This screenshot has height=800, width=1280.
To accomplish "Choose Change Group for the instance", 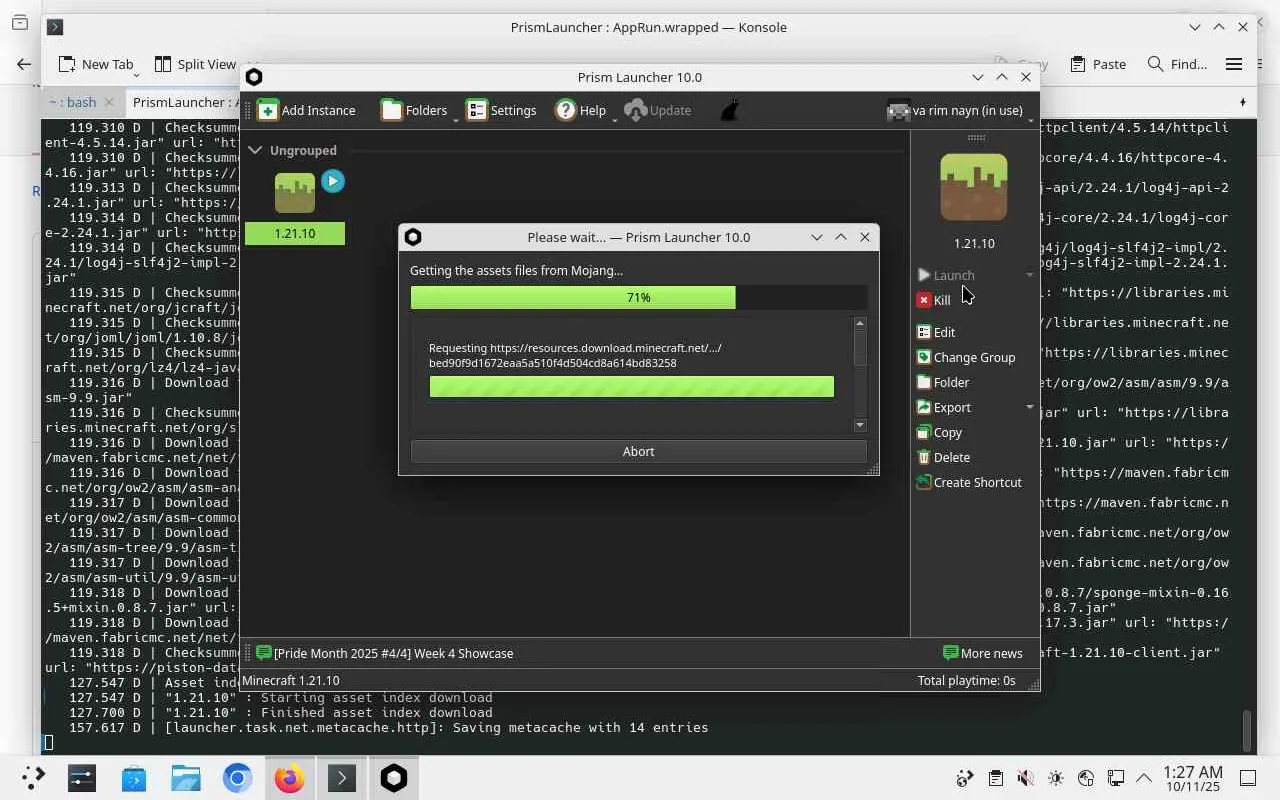I will click(x=965, y=357).
